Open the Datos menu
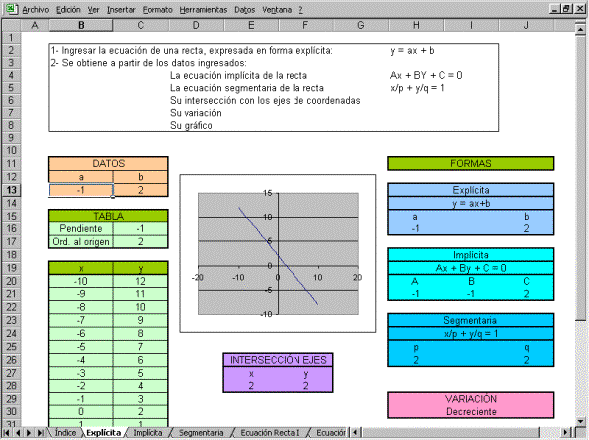Viewport: 589px width, 440px height. pyautogui.click(x=245, y=10)
